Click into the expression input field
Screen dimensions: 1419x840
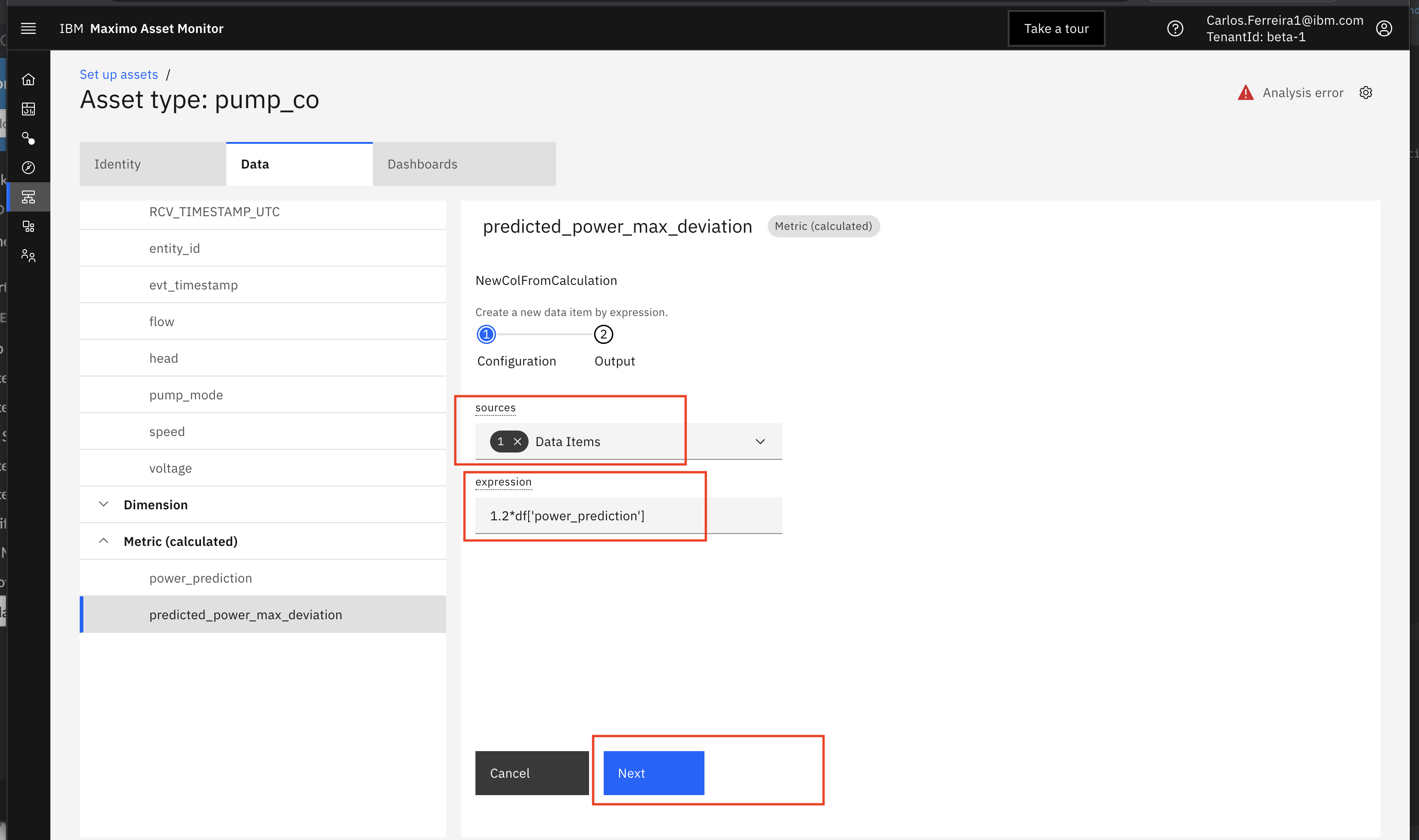pos(628,515)
